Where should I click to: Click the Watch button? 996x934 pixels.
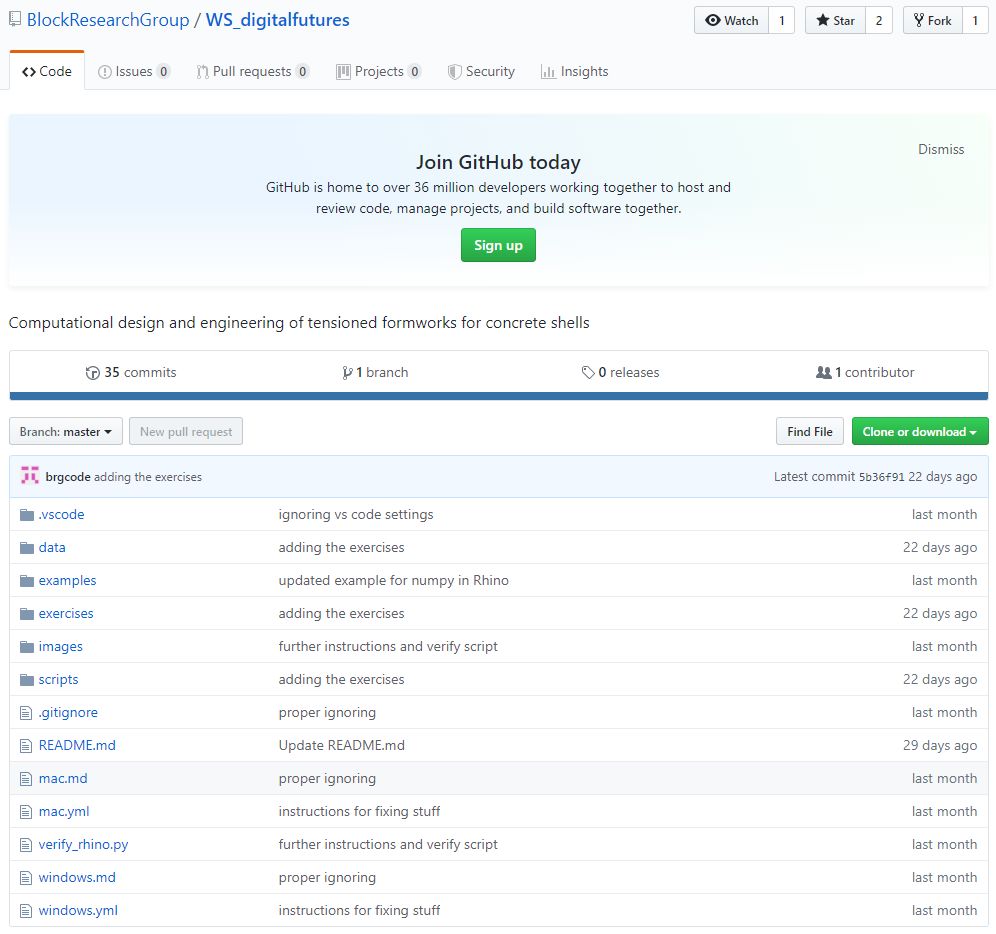732,20
